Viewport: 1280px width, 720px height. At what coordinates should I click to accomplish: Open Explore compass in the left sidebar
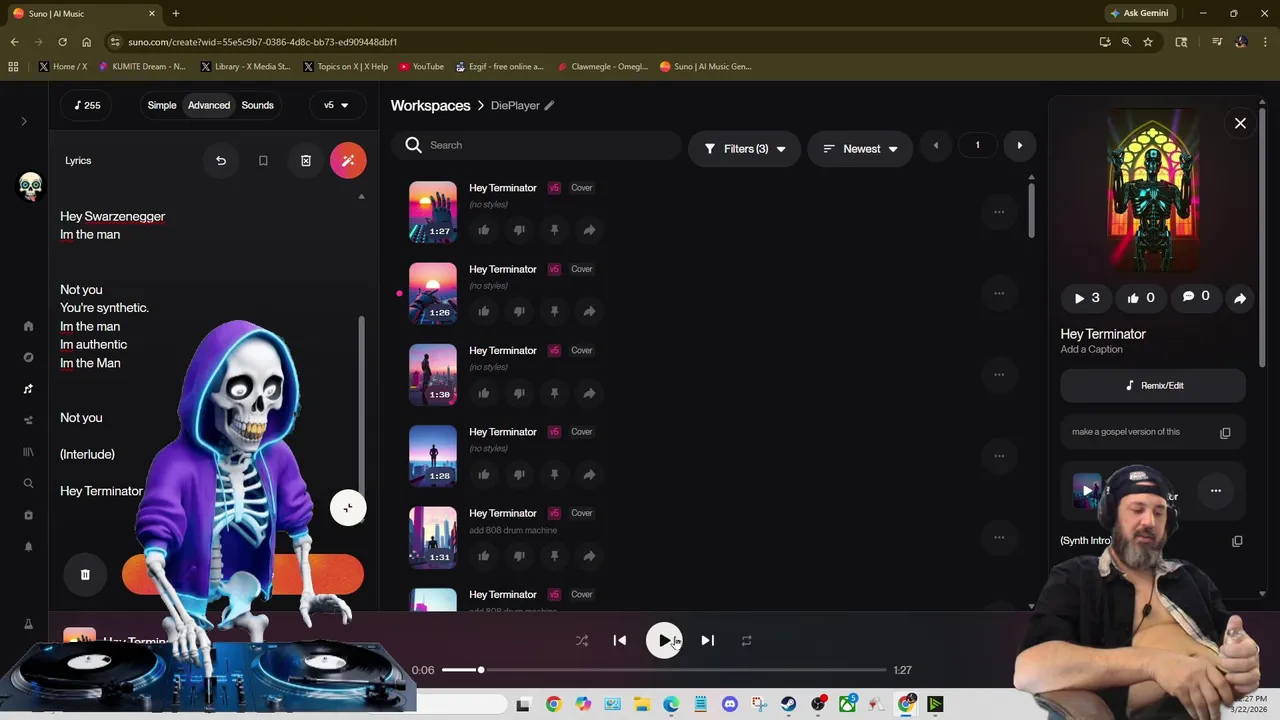point(28,357)
